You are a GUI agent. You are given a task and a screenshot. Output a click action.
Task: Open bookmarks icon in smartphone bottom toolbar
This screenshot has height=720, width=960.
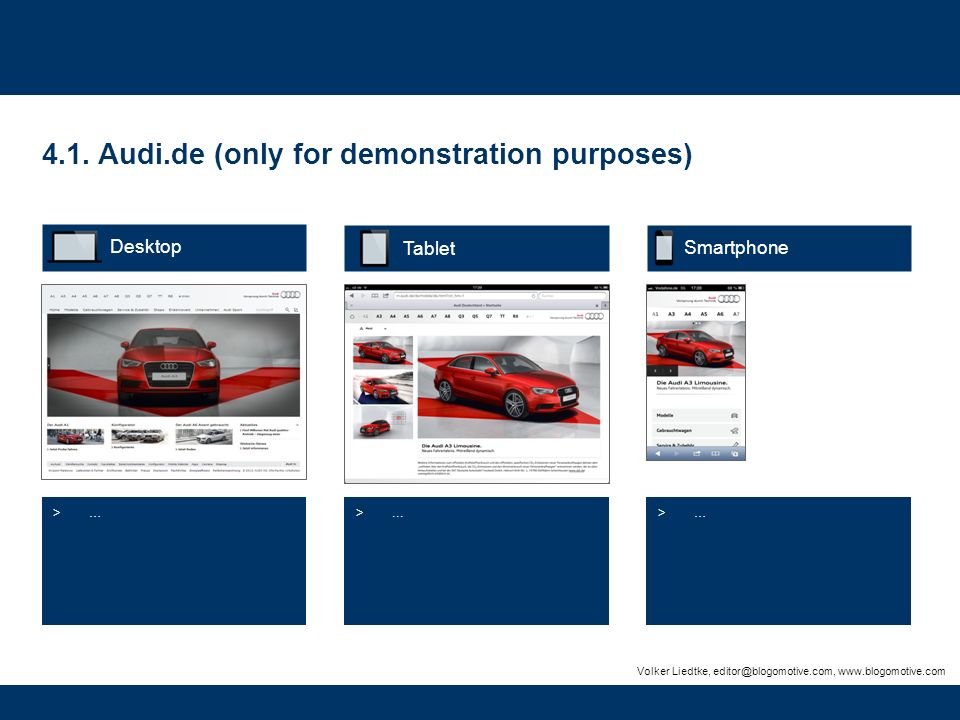[715, 454]
